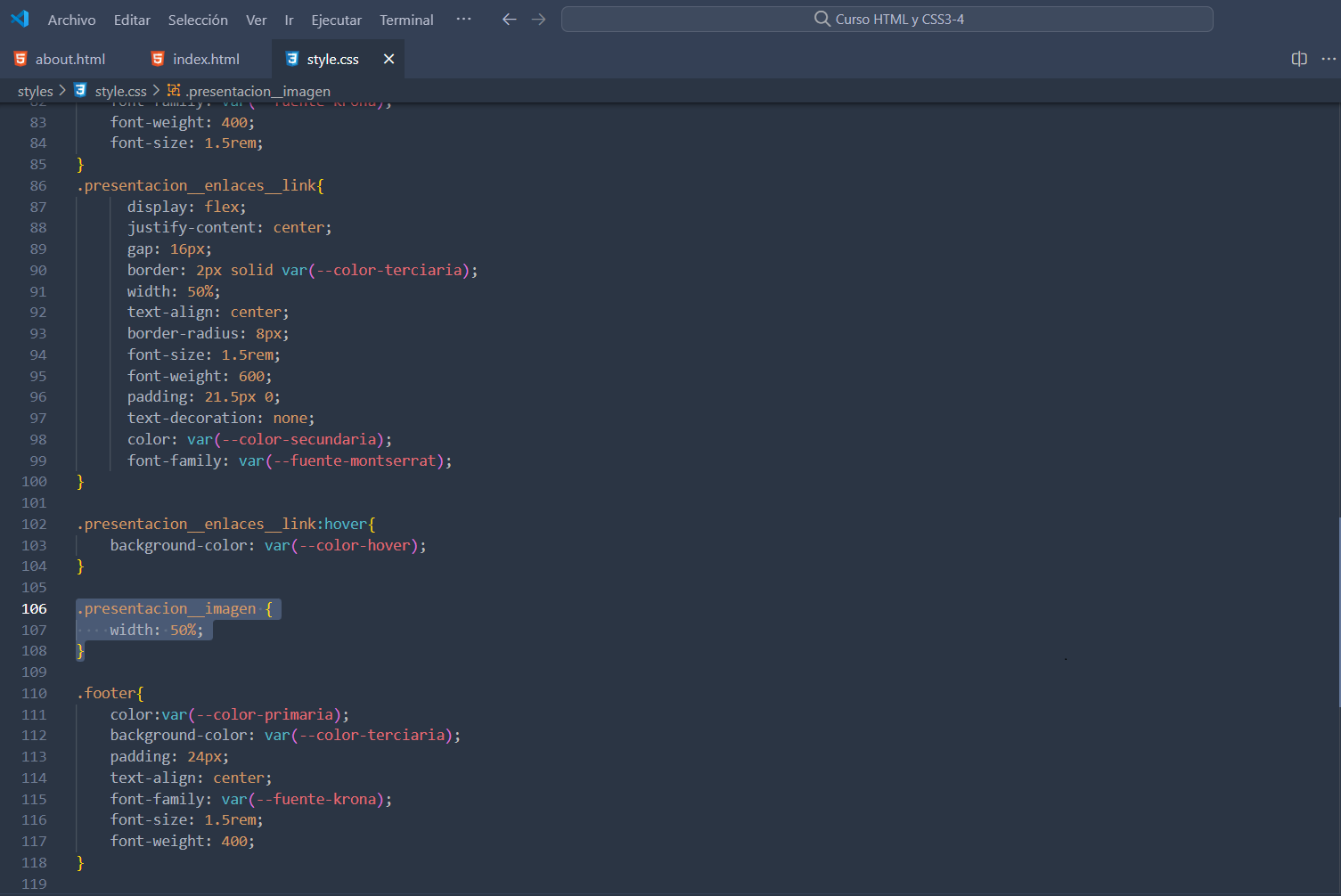The image size is (1341, 896).
Task: Click the justify-content: center declaration
Action: [x=229, y=227]
